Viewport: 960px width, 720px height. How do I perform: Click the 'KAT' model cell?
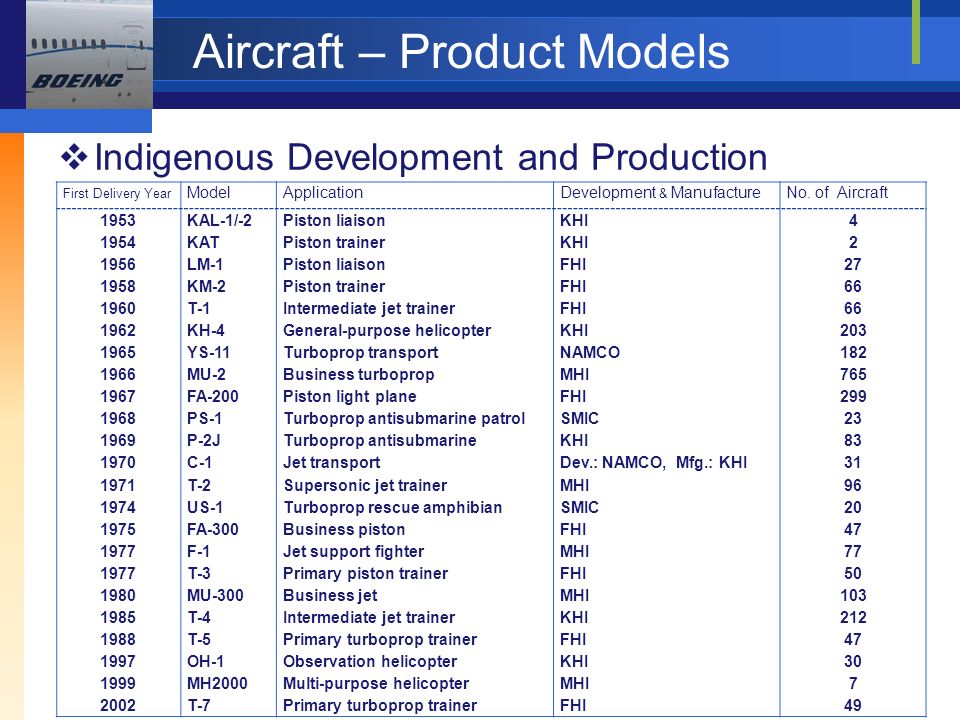click(203, 242)
